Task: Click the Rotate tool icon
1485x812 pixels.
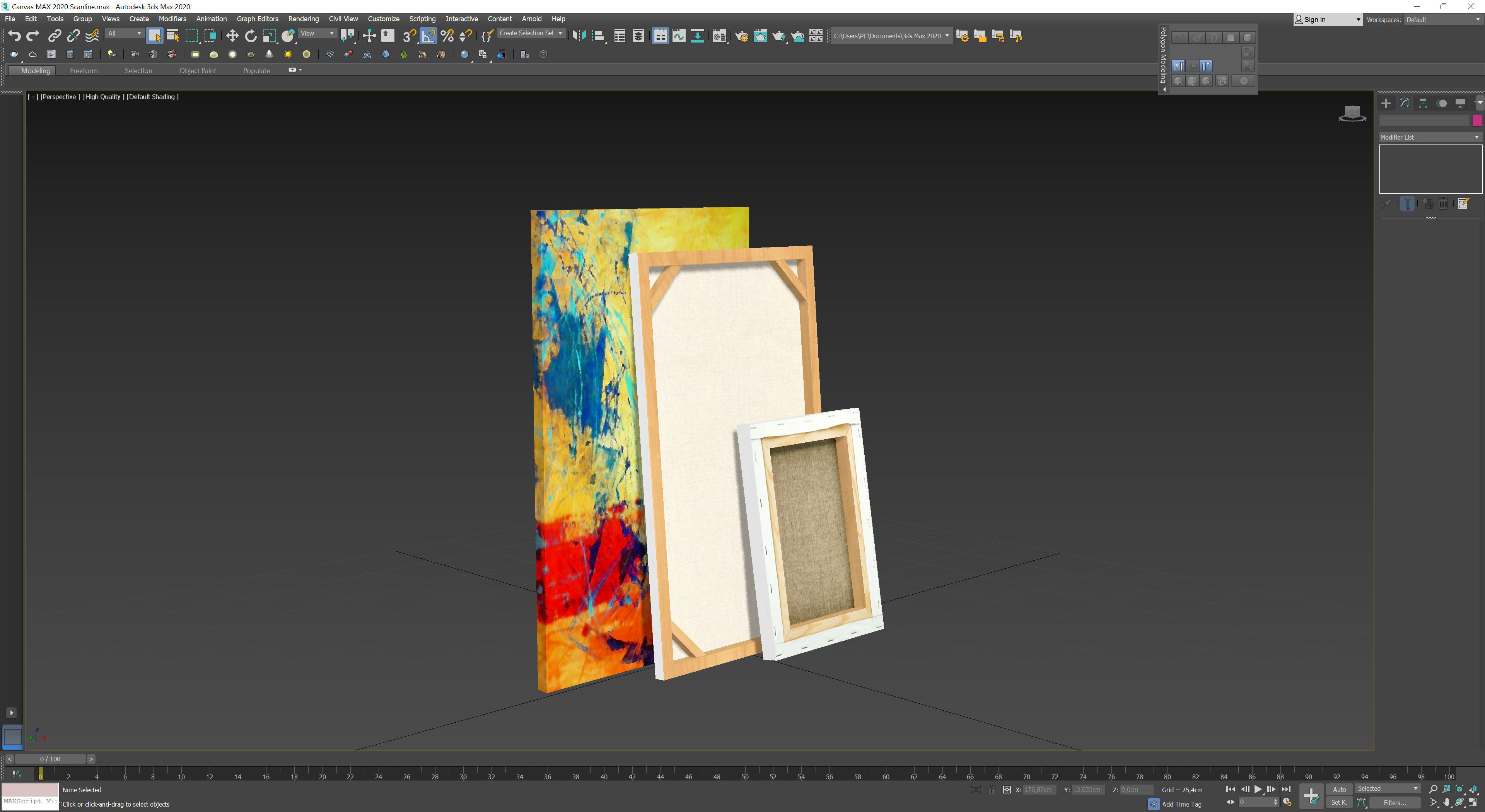Action: [251, 36]
